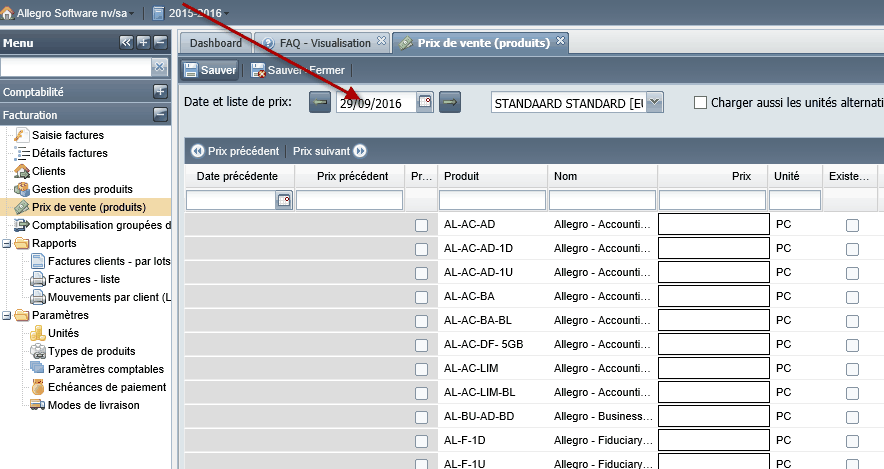Sort by Nom column header
This screenshot has width=884, height=469.
(602, 176)
